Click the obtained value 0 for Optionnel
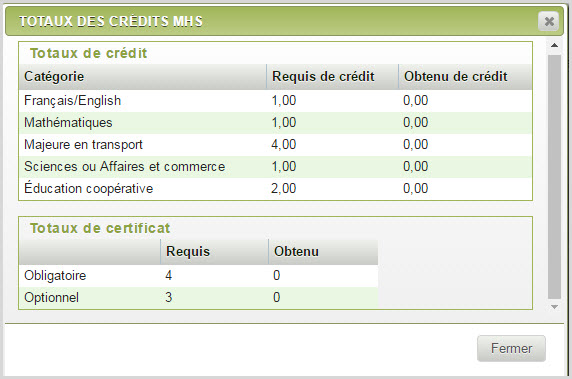The image size is (572, 379). 277,298
